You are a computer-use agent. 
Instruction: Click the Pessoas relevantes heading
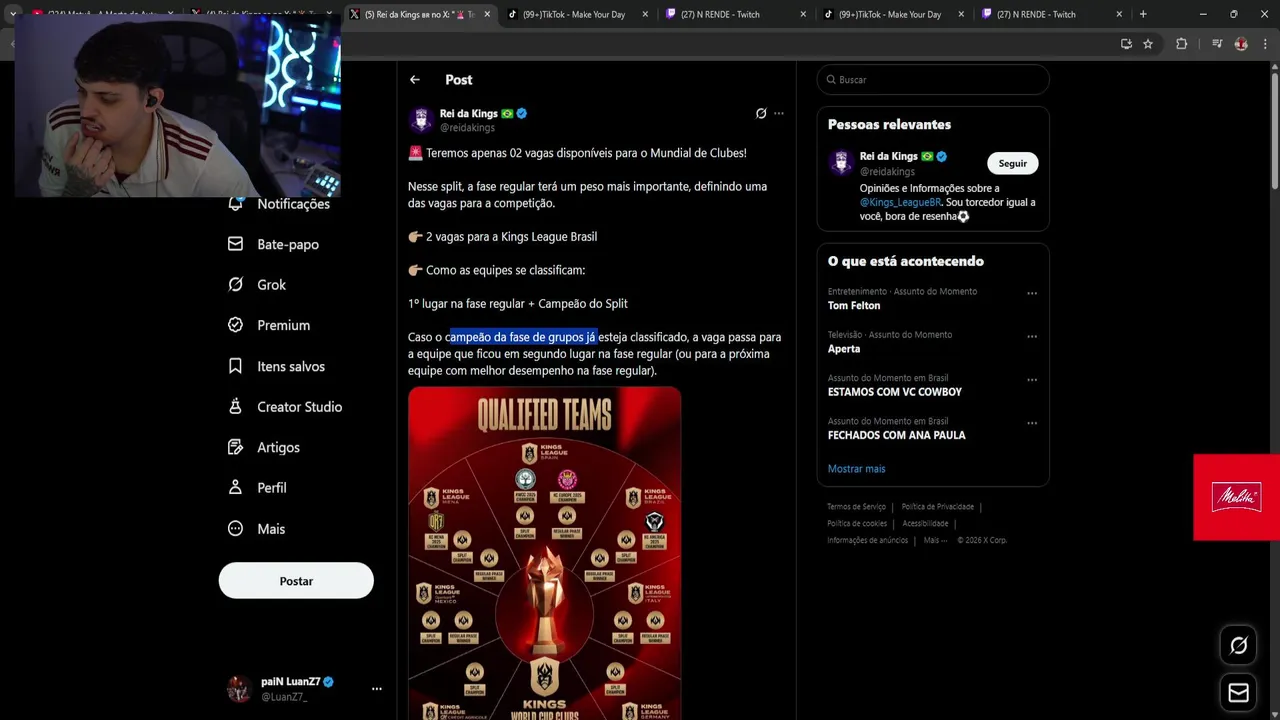tap(889, 125)
